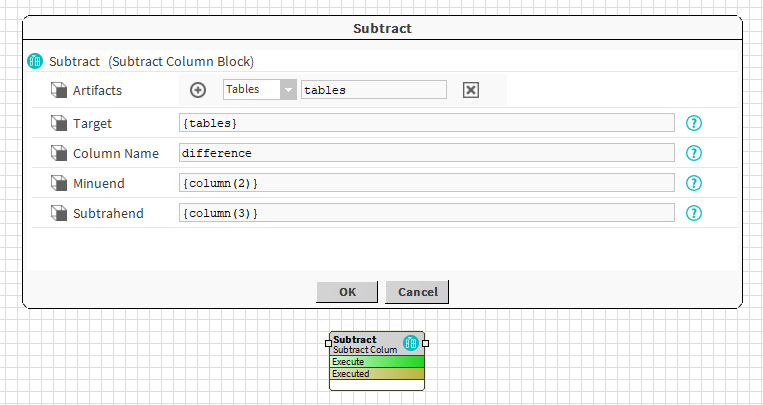Click the teal icon on Subtract node
Viewport: 763px width, 405px height.
pos(410,343)
